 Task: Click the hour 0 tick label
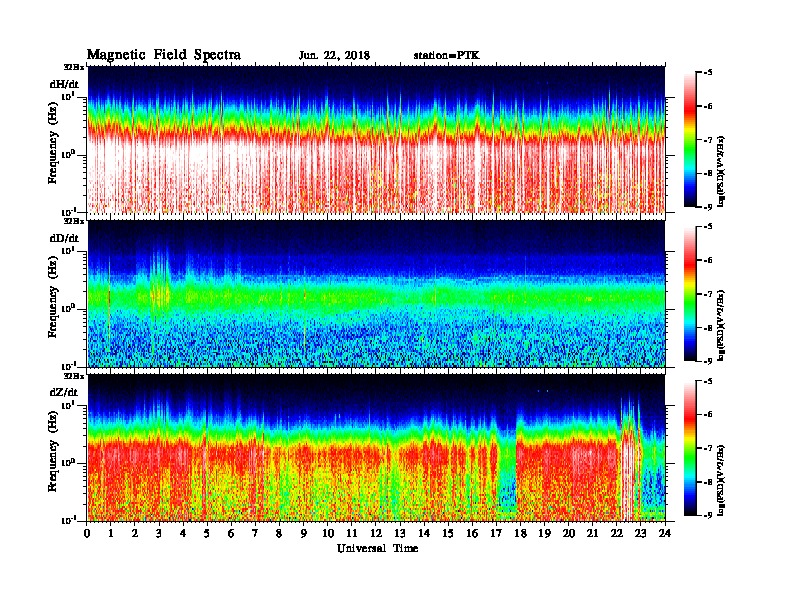tap(87, 534)
